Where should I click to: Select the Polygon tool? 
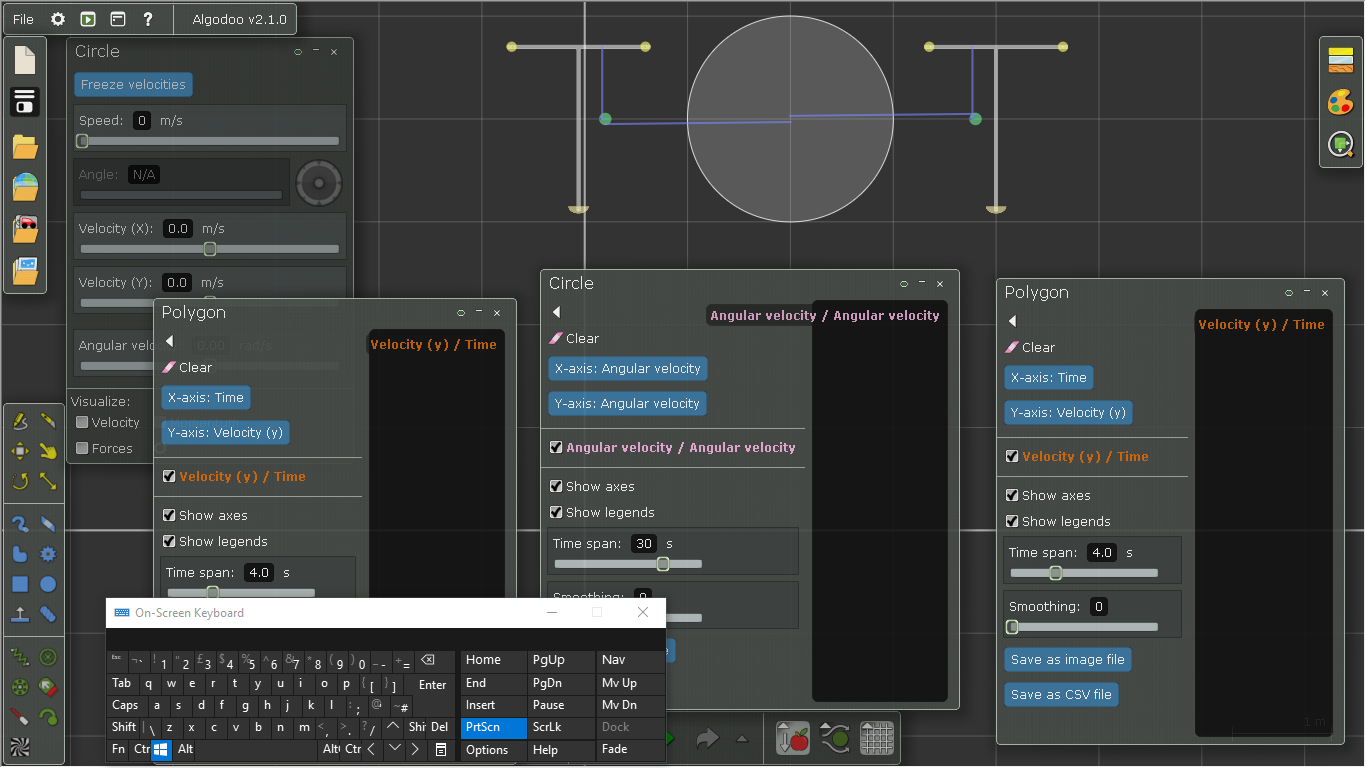(x=20, y=554)
